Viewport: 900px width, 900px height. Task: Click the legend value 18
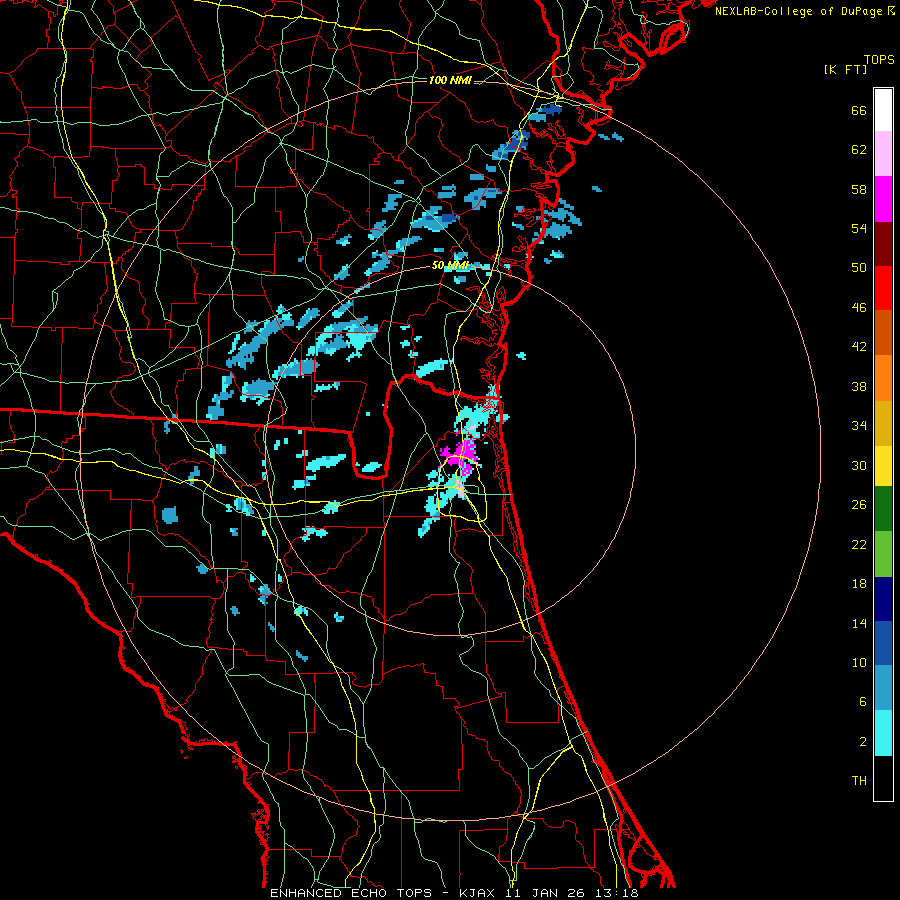(859, 584)
